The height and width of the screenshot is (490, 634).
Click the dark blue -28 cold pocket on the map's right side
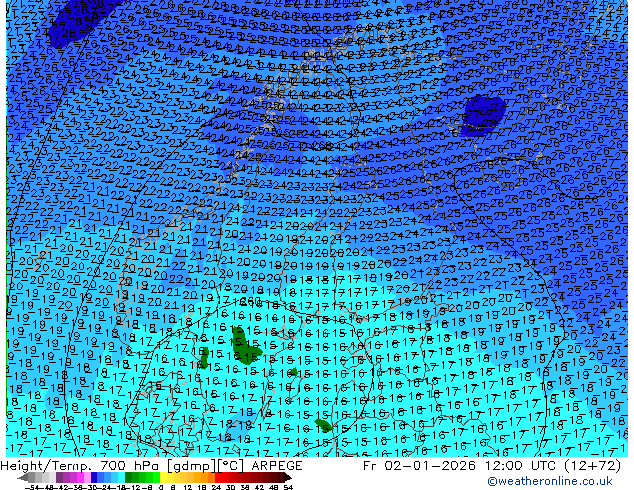point(484,114)
